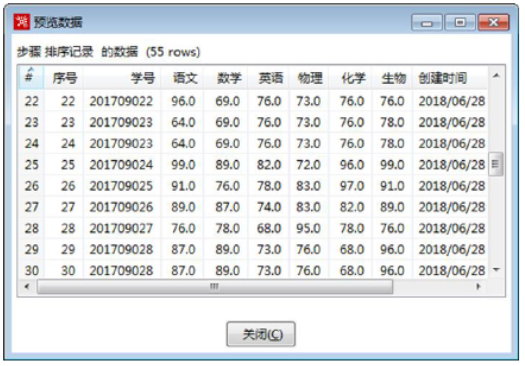Screen dimensions: 525x366
Task: Select 学号 201709028 in row 29
Action: [x=121, y=249]
